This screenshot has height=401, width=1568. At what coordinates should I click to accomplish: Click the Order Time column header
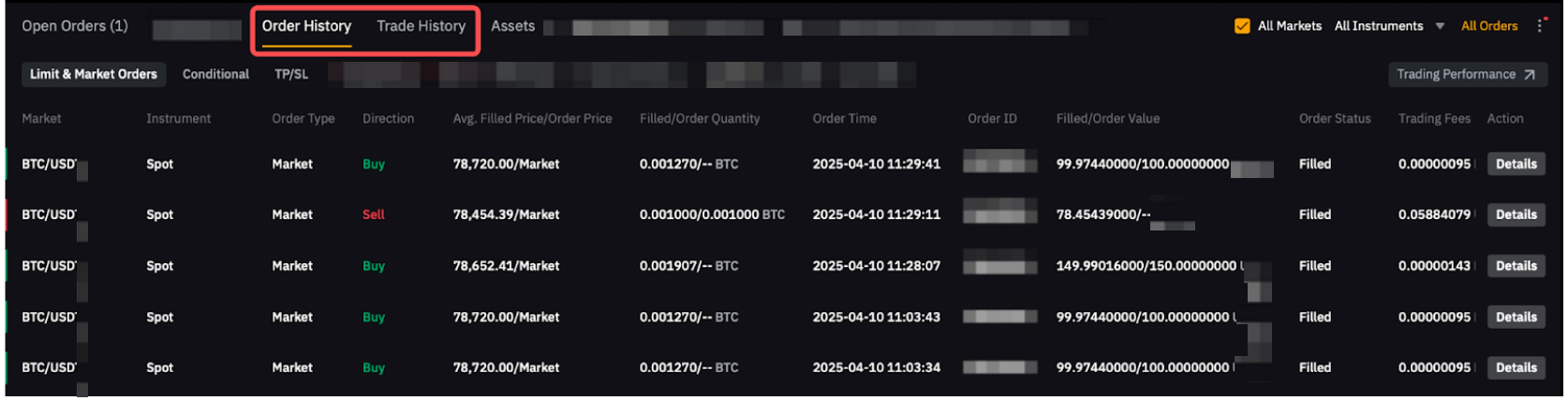tap(844, 119)
